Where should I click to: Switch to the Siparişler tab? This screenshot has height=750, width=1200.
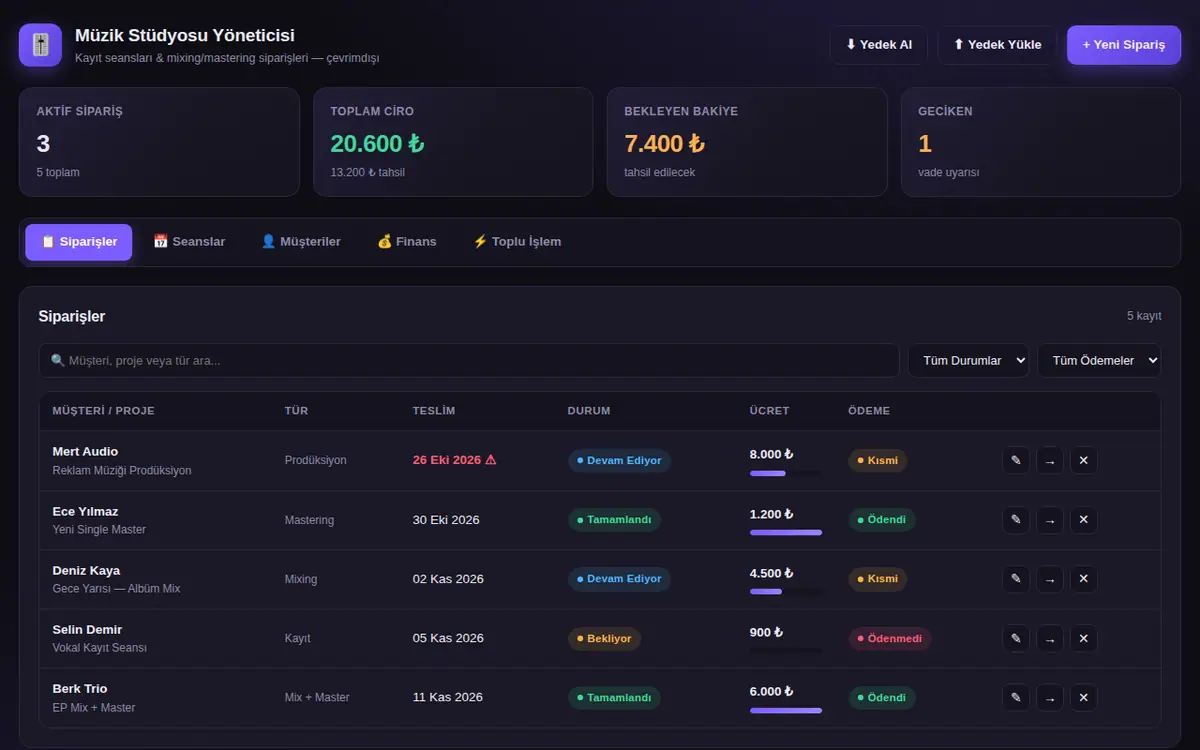79,242
